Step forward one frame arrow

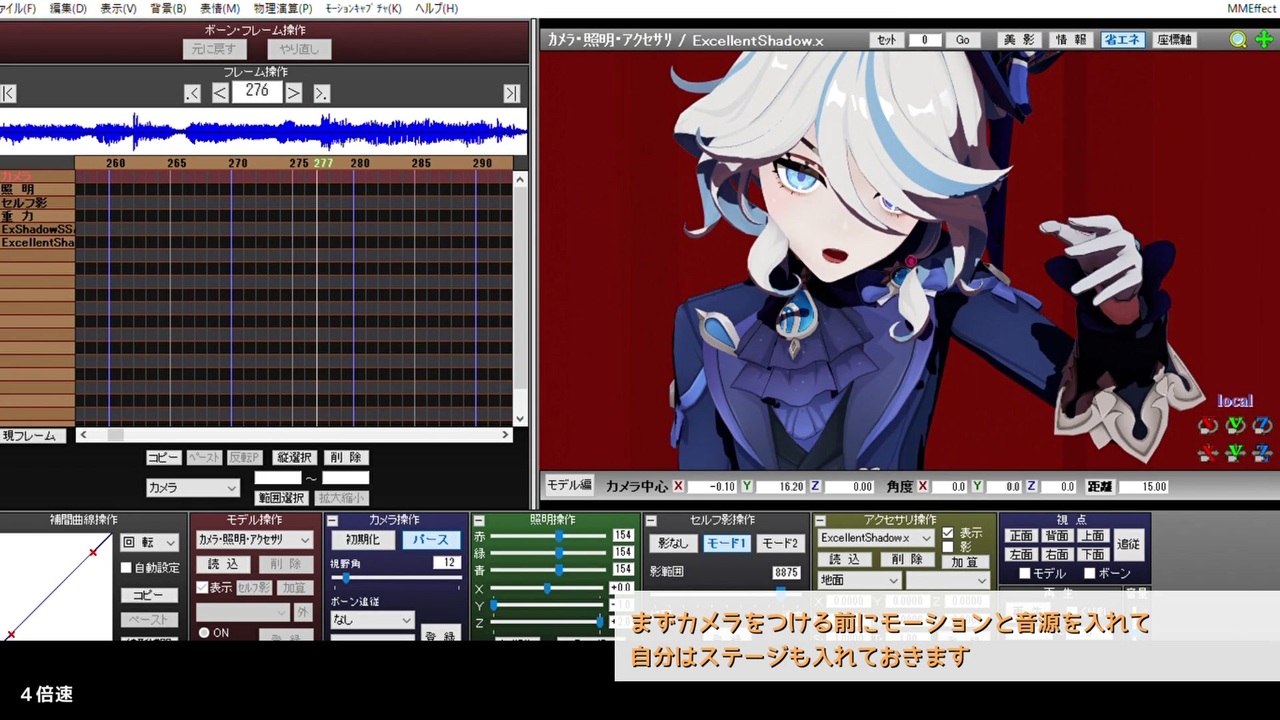click(x=294, y=93)
